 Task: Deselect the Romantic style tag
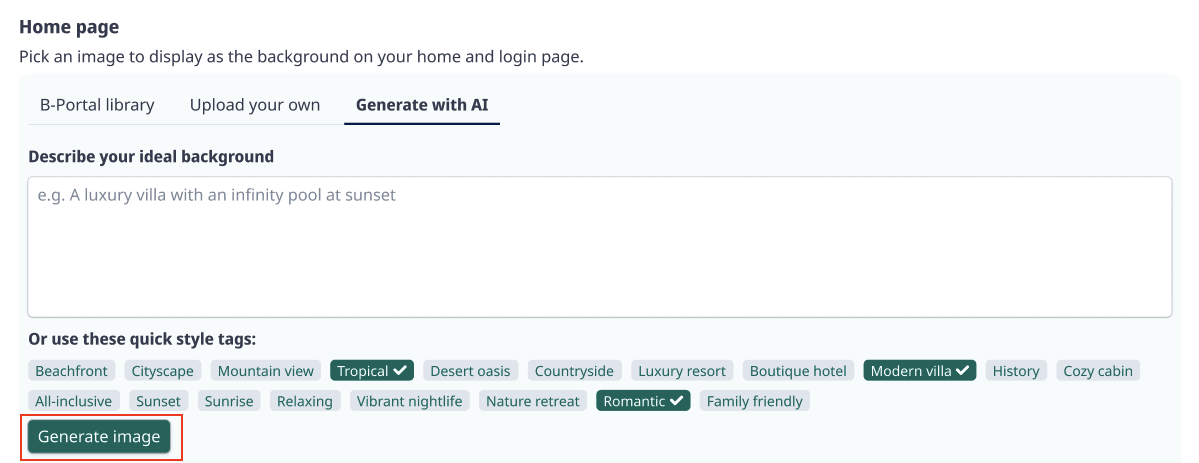click(x=643, y=401)
